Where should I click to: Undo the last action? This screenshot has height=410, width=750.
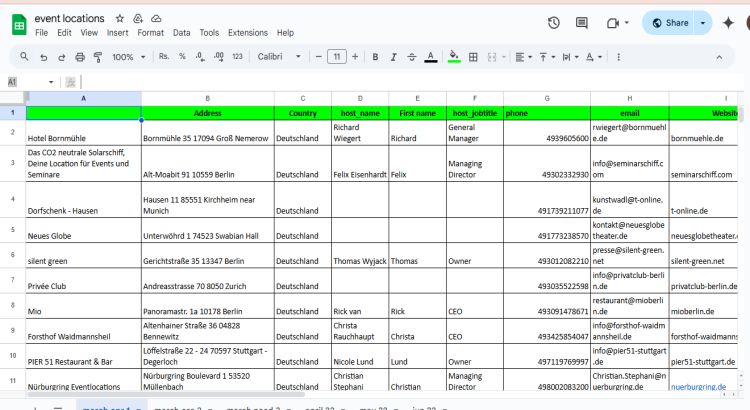click(44, 57)
